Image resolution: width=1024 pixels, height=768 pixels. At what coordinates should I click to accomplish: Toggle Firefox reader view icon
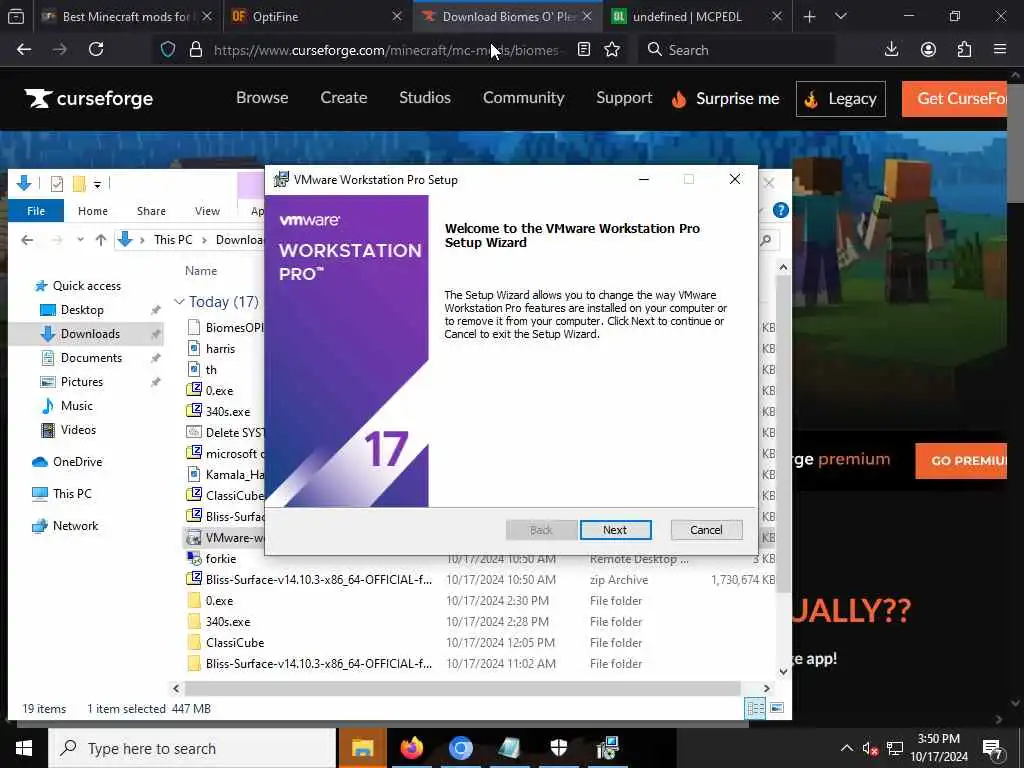[x=584, y=50]
